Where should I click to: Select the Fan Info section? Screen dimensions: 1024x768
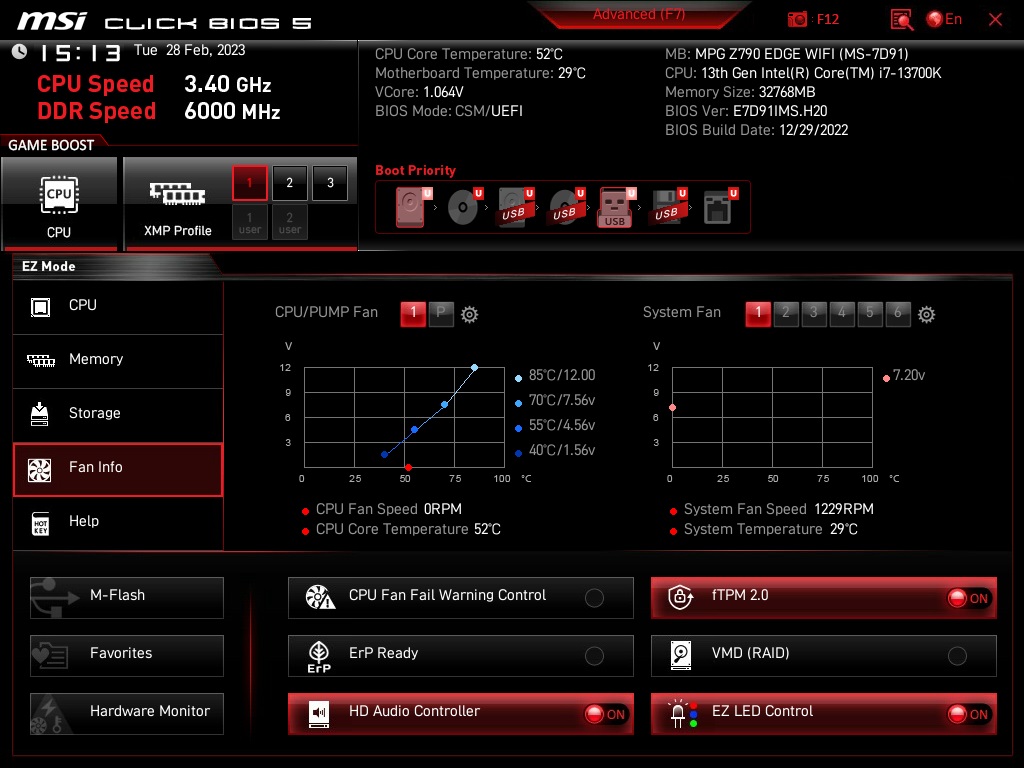[118, 469]
